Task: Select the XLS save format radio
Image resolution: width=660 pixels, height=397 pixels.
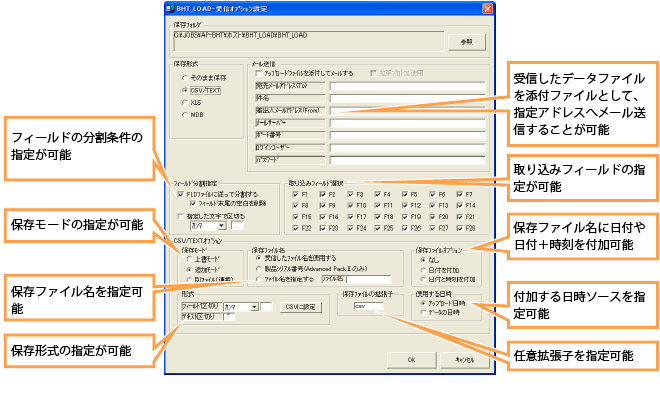Action: (185, 102)
